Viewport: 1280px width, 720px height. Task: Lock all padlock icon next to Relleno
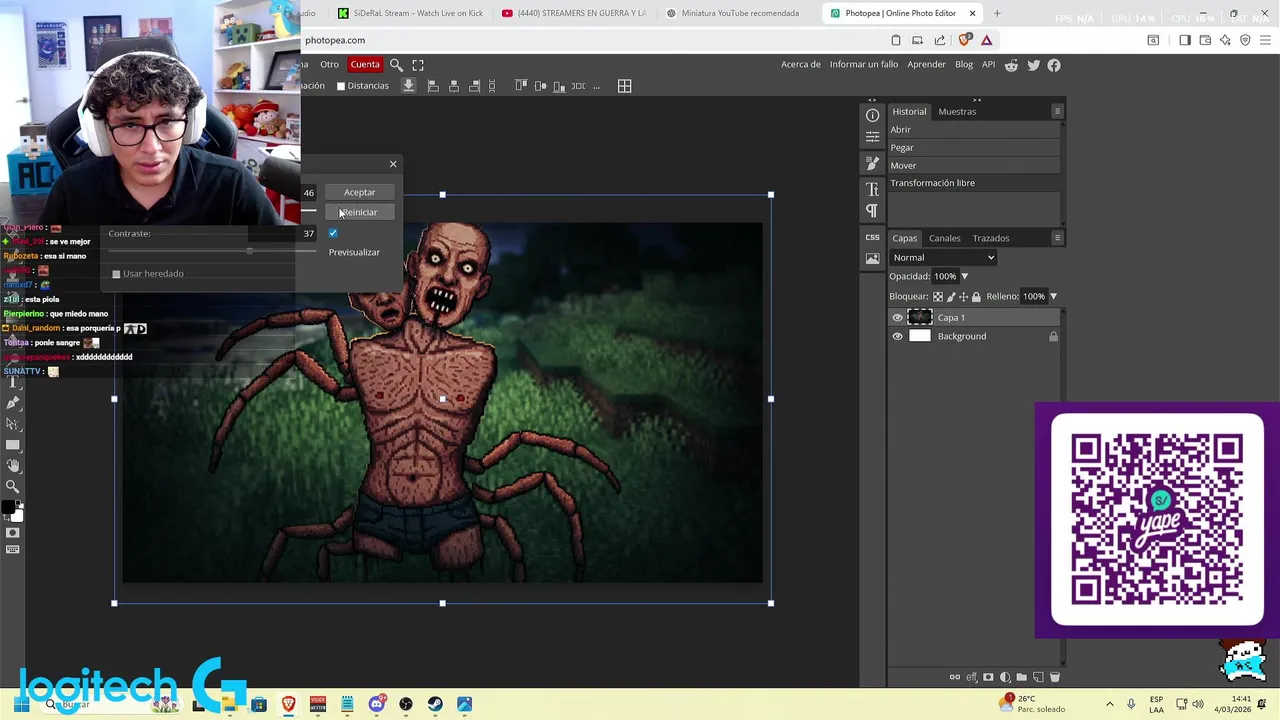[x=976, y=297]
